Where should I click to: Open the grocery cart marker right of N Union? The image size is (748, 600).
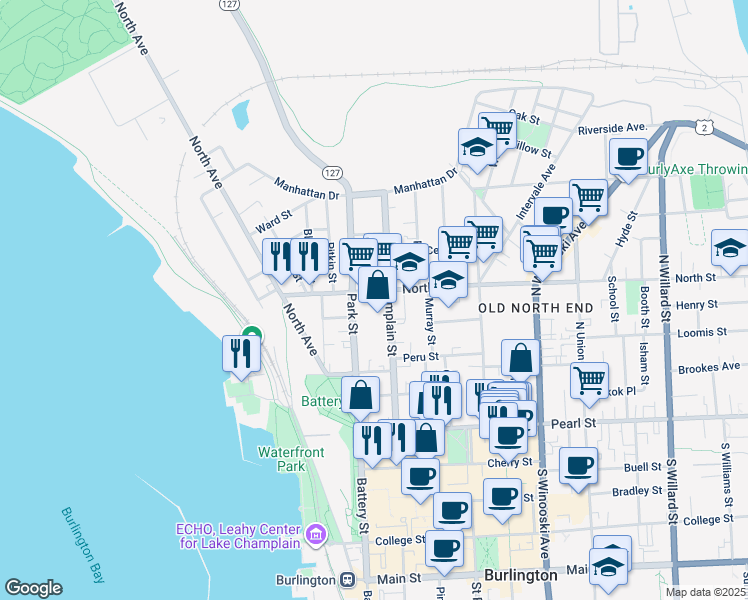pyautogui.click(x=590, y=380)
